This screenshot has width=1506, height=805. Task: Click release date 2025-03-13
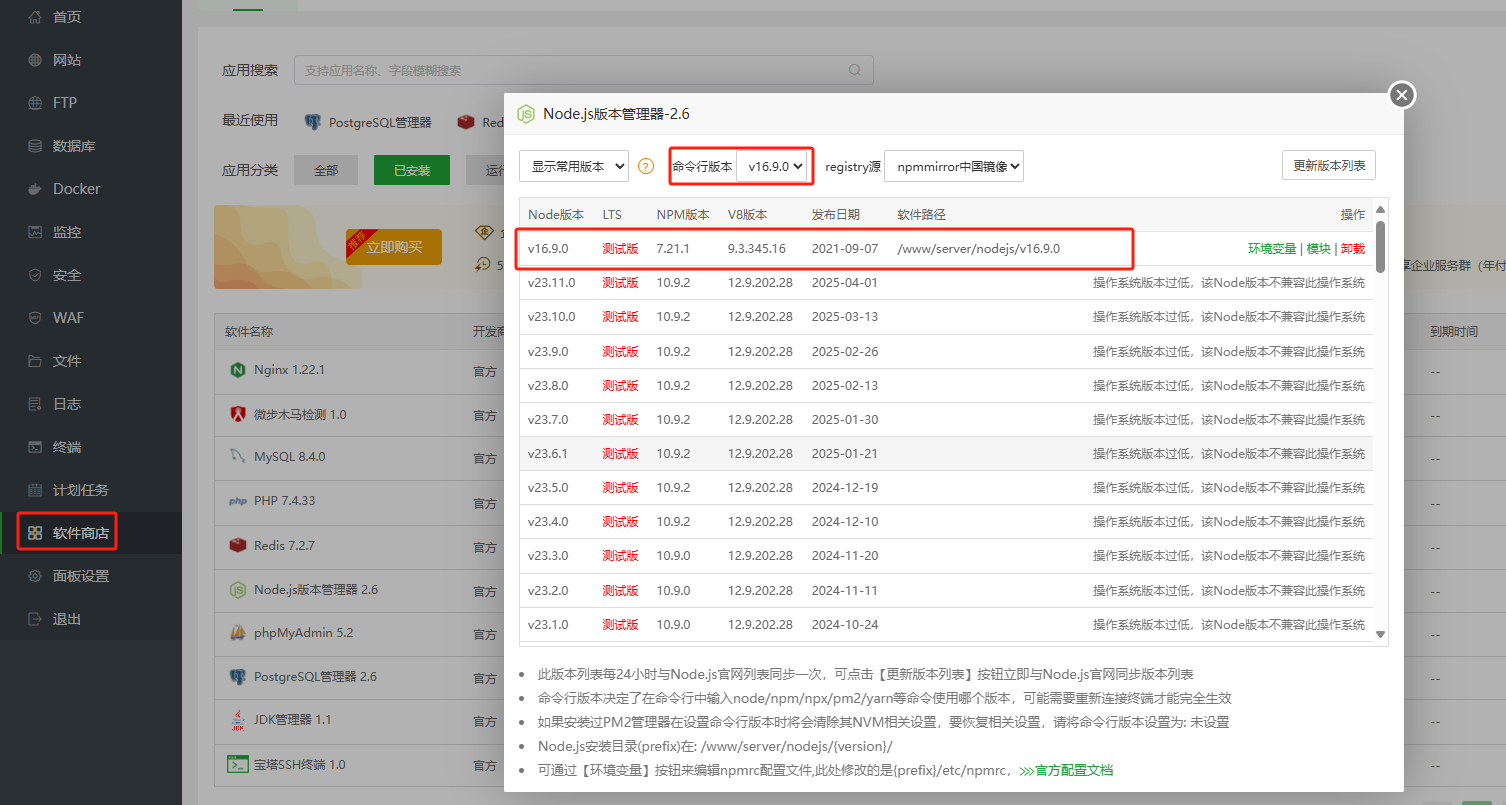844,317
